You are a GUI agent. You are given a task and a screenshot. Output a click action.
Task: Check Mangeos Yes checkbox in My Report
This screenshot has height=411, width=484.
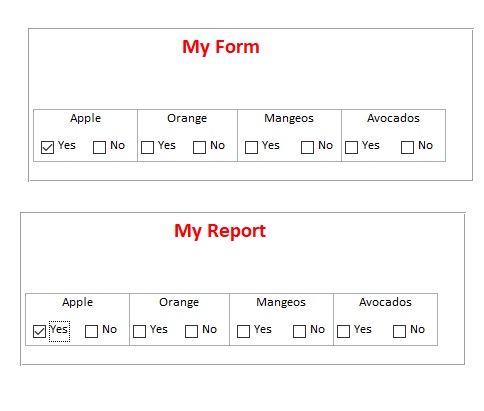(x=243, y=331)
